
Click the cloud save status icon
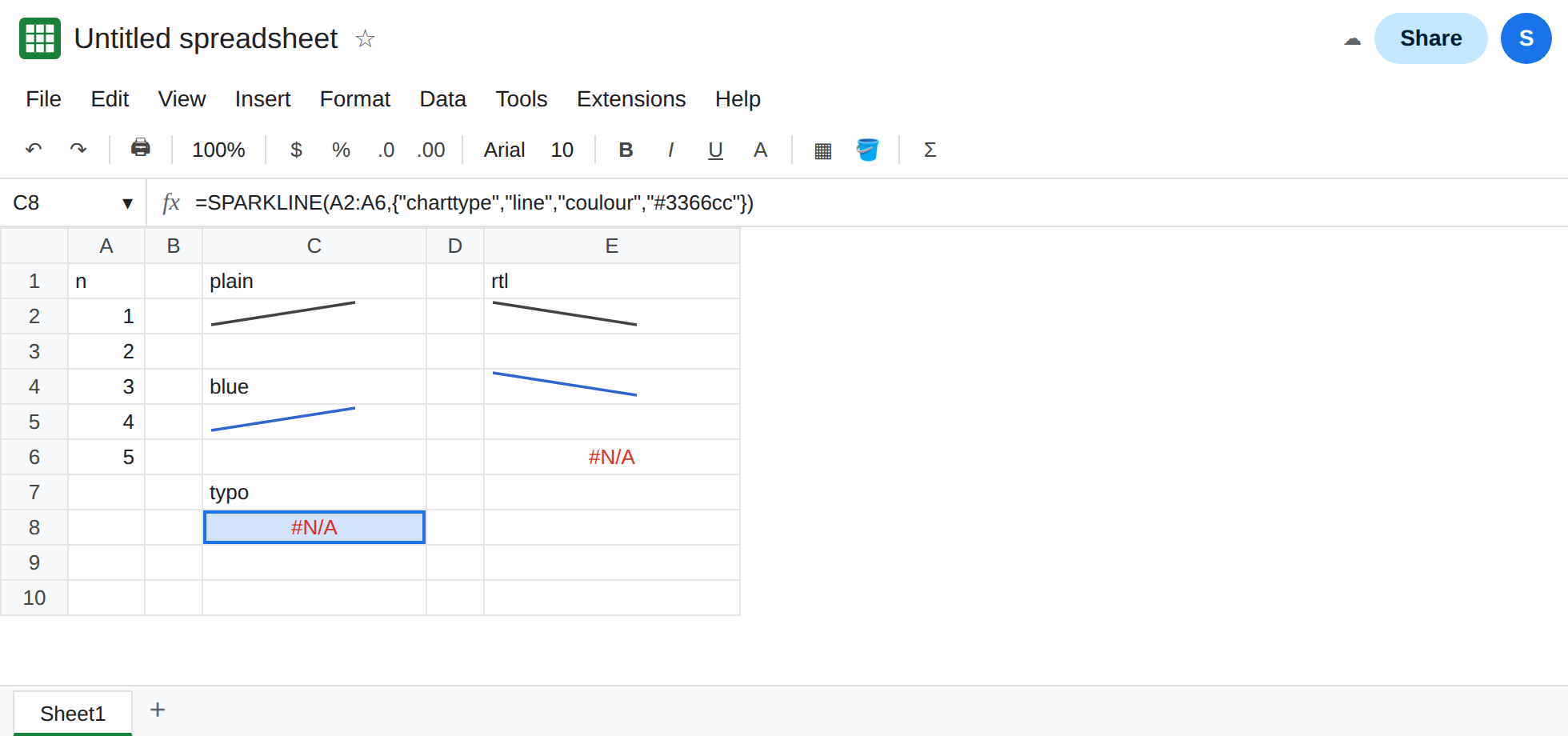1352,39
